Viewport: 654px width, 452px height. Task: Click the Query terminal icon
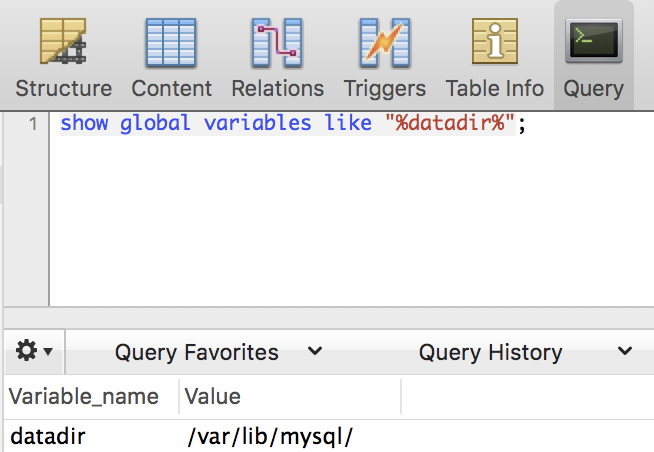click(593, 42)
